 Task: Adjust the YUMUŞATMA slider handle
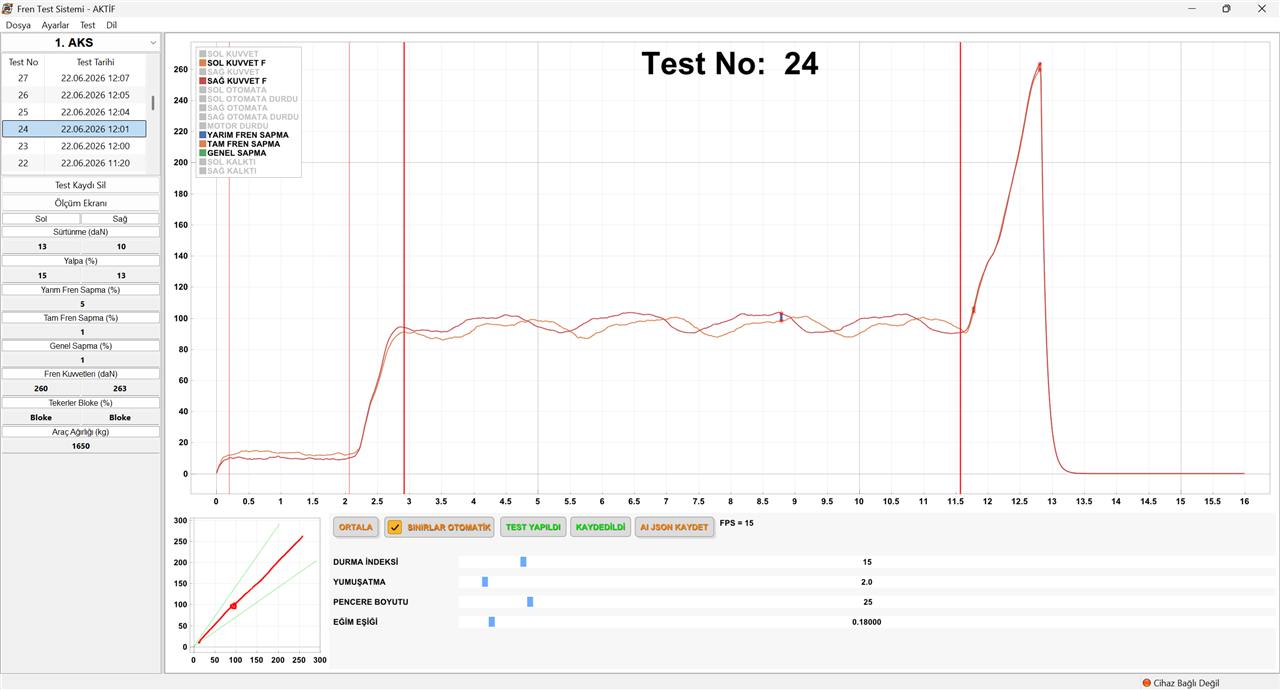485,582
